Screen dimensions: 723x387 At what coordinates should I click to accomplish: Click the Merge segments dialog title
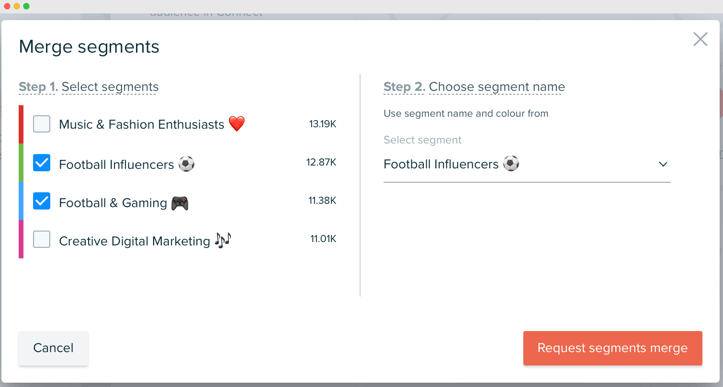pos(89,47)
